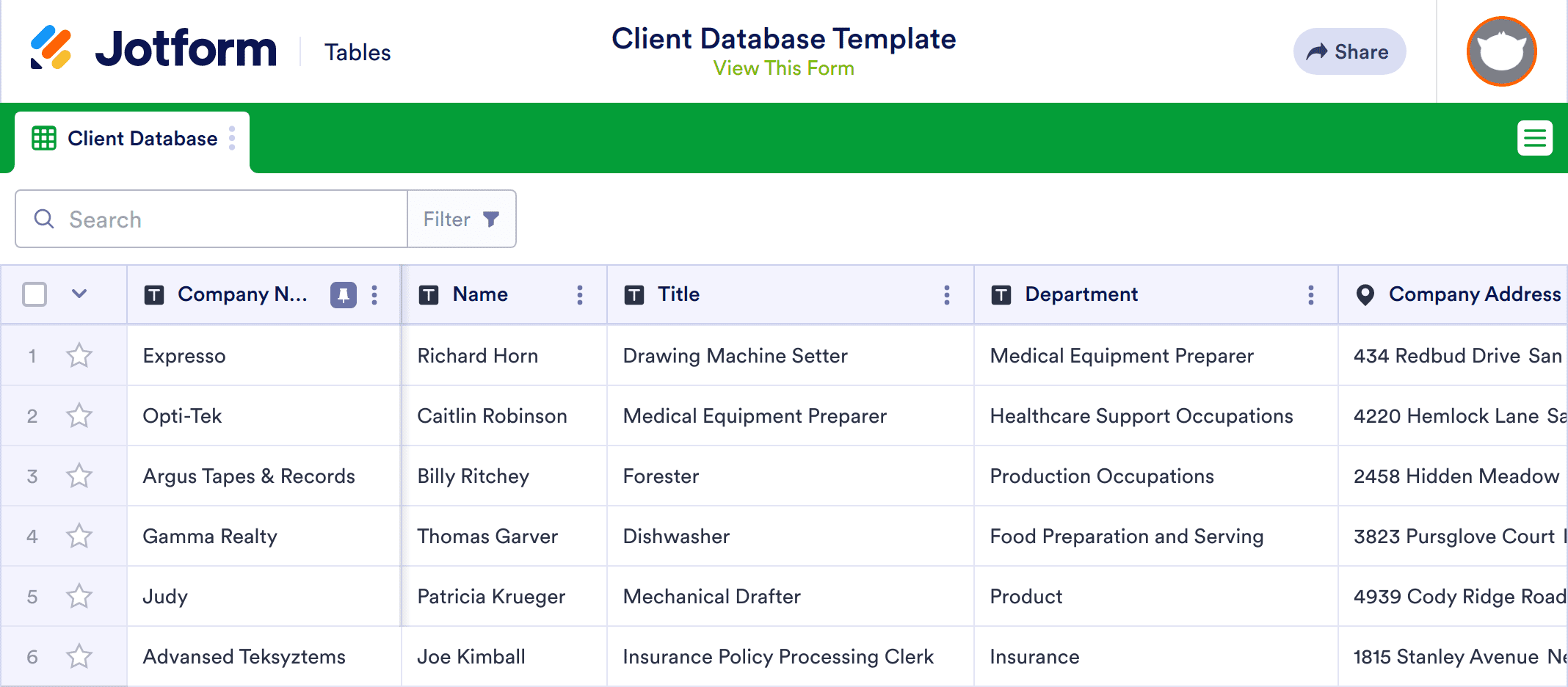
Task: Open the user avatar profile icon
Action: pos(1501,51)
